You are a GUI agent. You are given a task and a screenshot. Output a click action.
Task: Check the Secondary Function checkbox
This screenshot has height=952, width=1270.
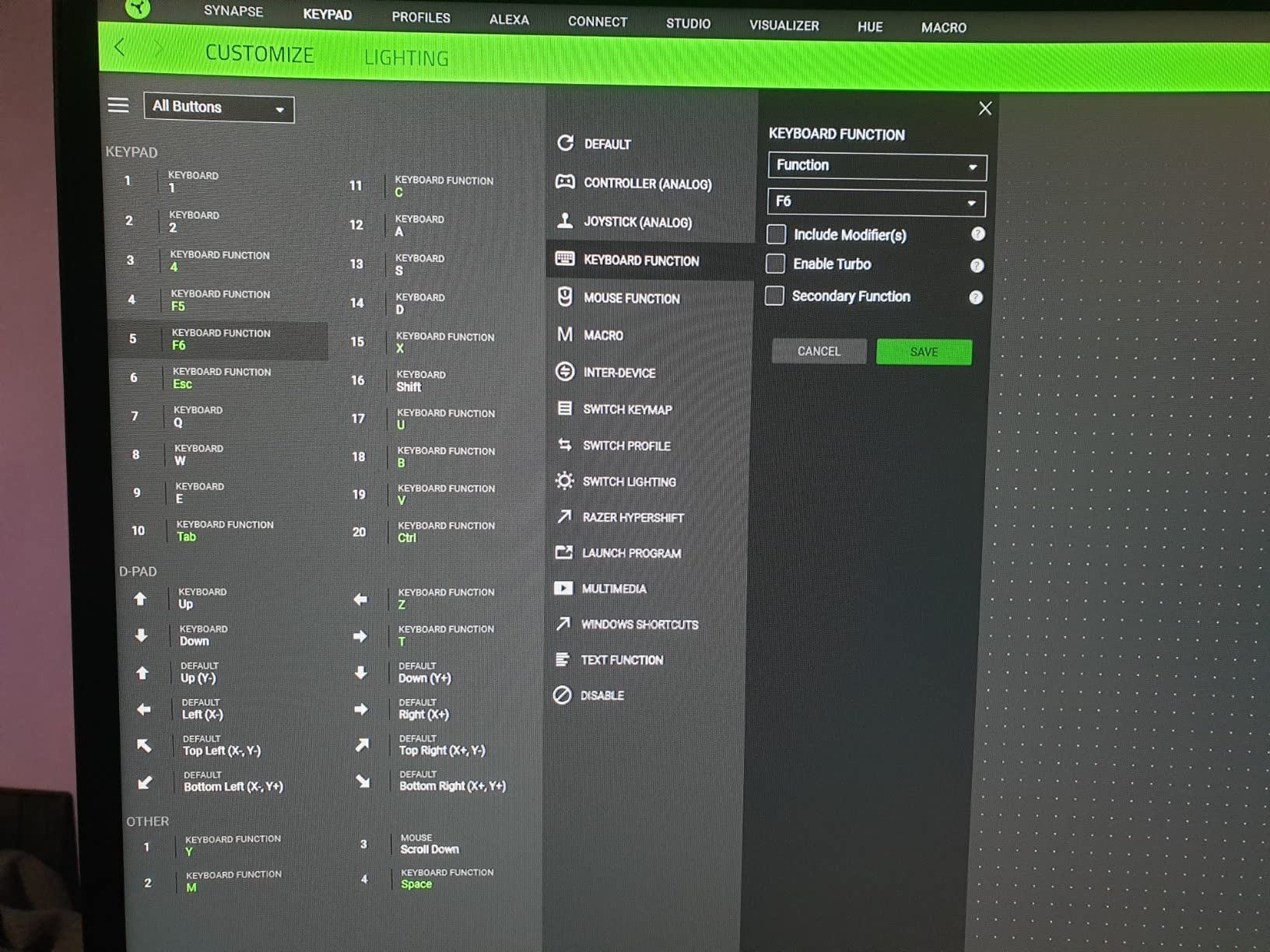(x=774, y=296)
